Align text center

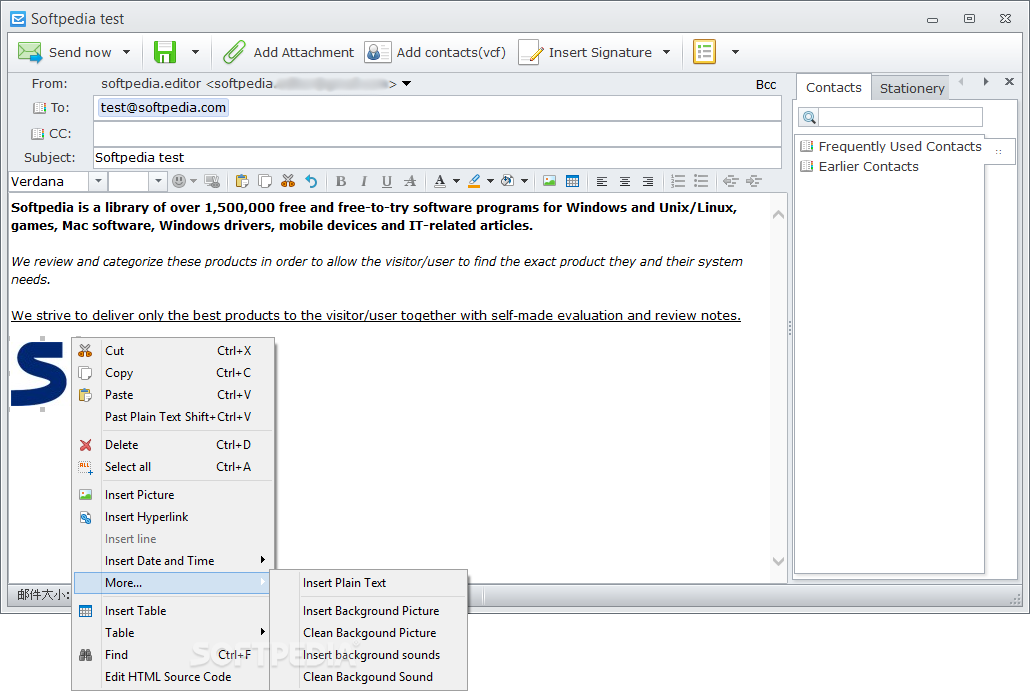[x=625, y=181]
